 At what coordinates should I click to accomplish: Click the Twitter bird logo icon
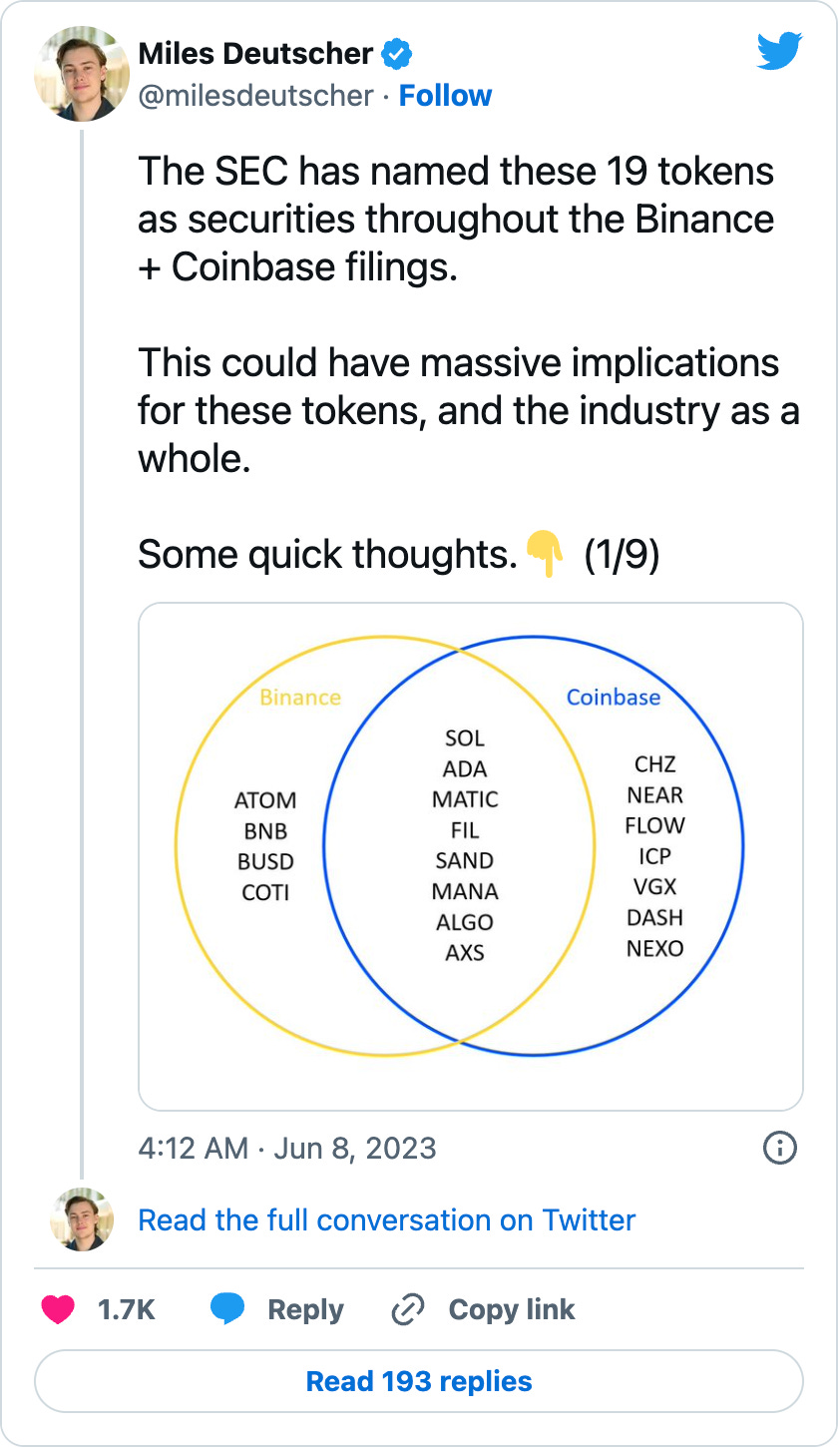click(x=779, y=50)
